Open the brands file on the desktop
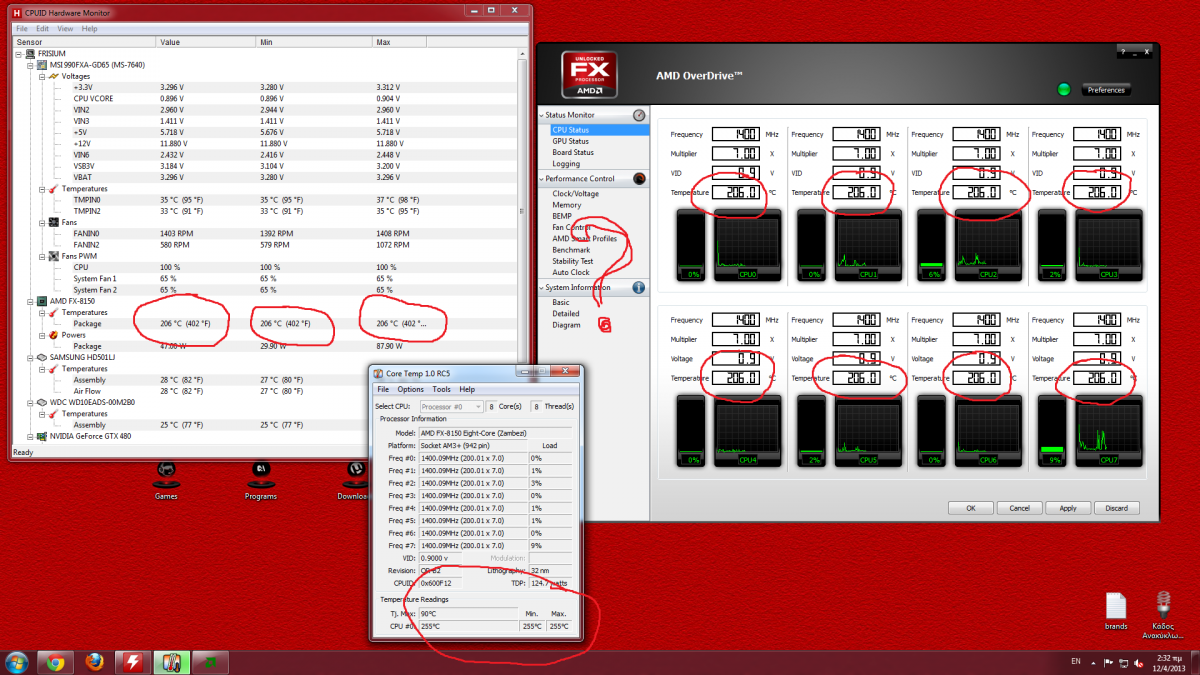Screen dimensions: 1200x675 tap(1116, 611)
